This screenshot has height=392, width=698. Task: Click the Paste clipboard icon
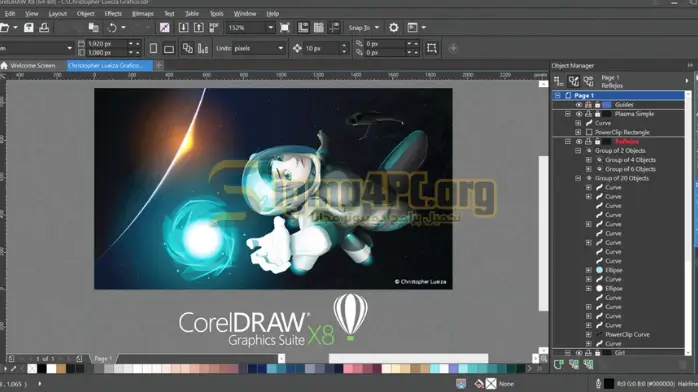93,28
